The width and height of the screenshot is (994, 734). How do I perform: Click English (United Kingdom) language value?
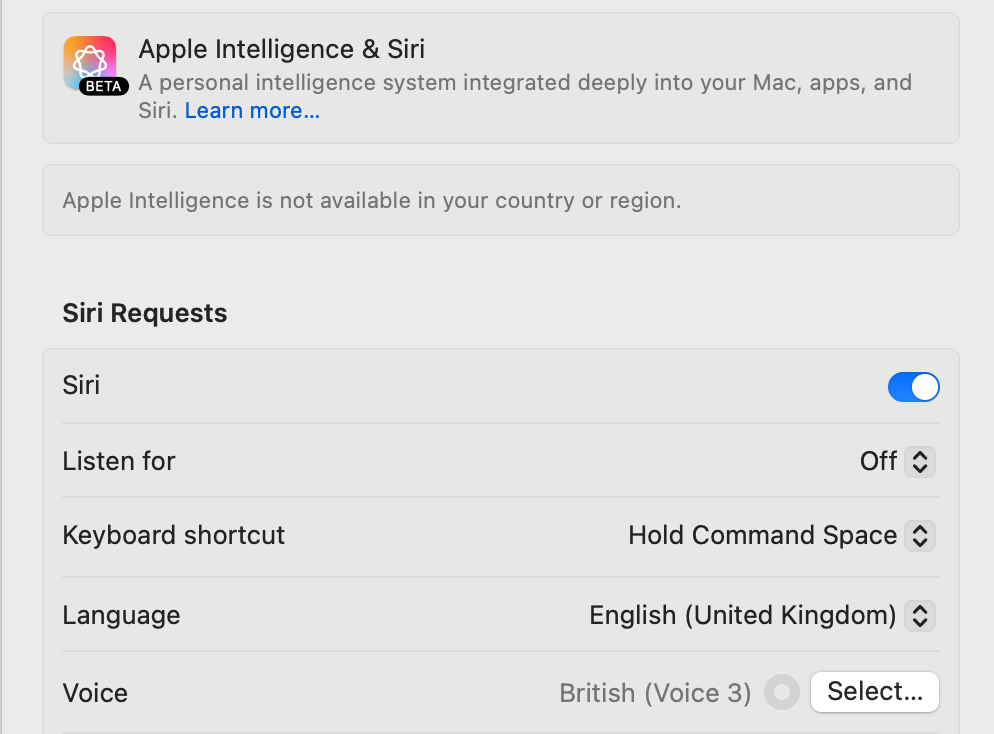pos(742,615)
